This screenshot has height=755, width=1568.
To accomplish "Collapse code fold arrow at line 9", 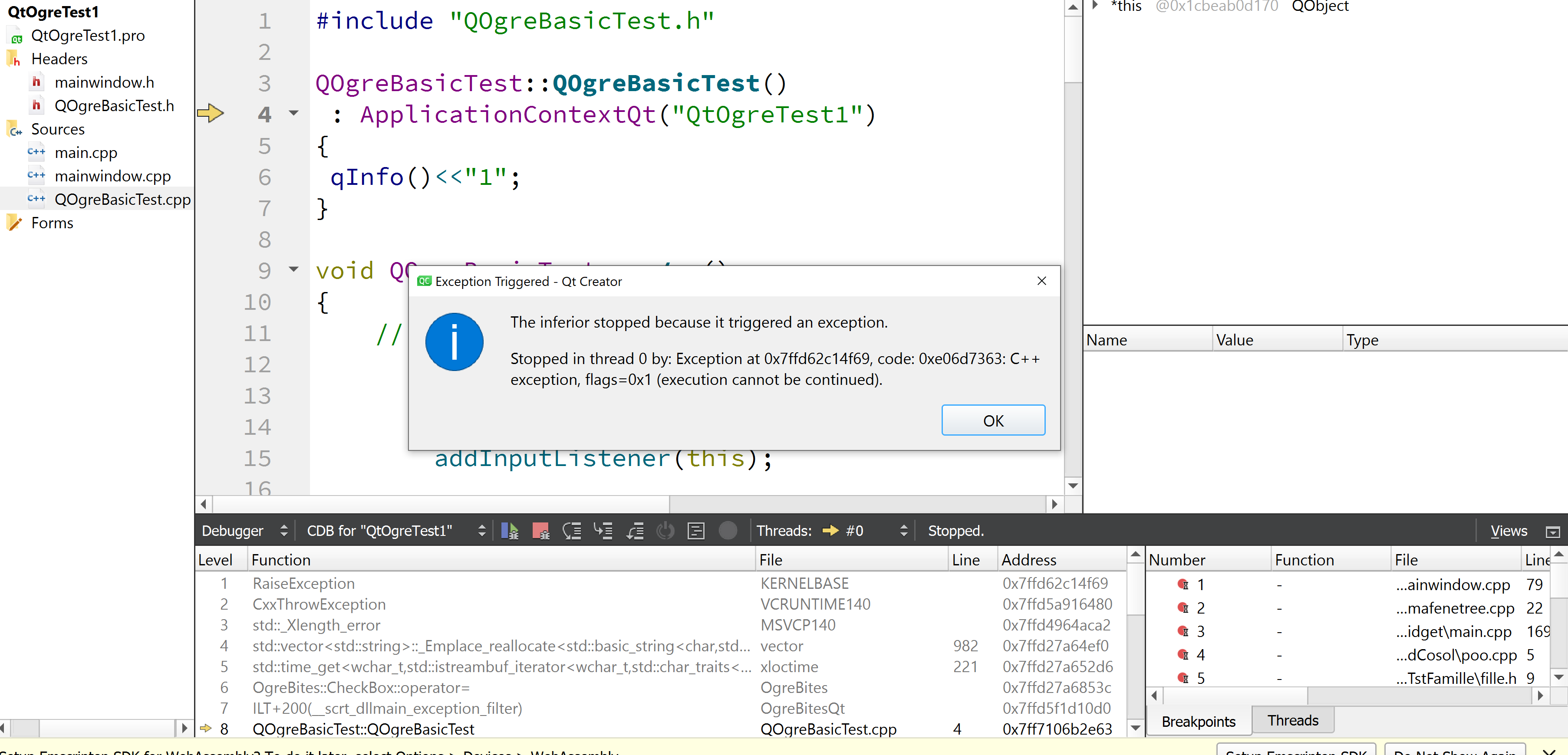I will (x=294, y=269).
